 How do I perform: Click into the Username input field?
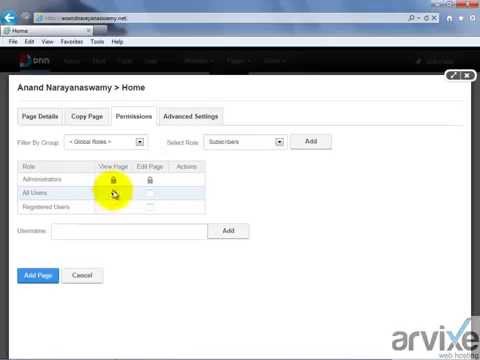[129, 231]
